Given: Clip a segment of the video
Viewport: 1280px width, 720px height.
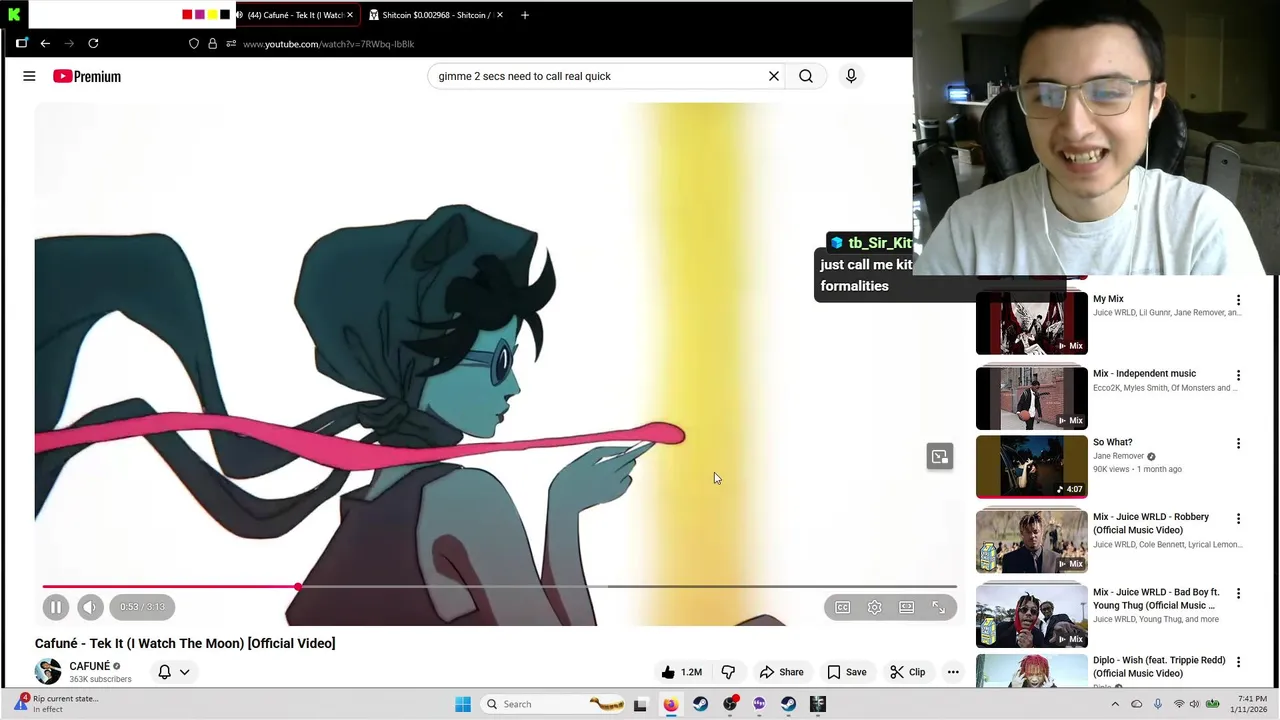Looking at the screenshot, I should click(907, 672).
